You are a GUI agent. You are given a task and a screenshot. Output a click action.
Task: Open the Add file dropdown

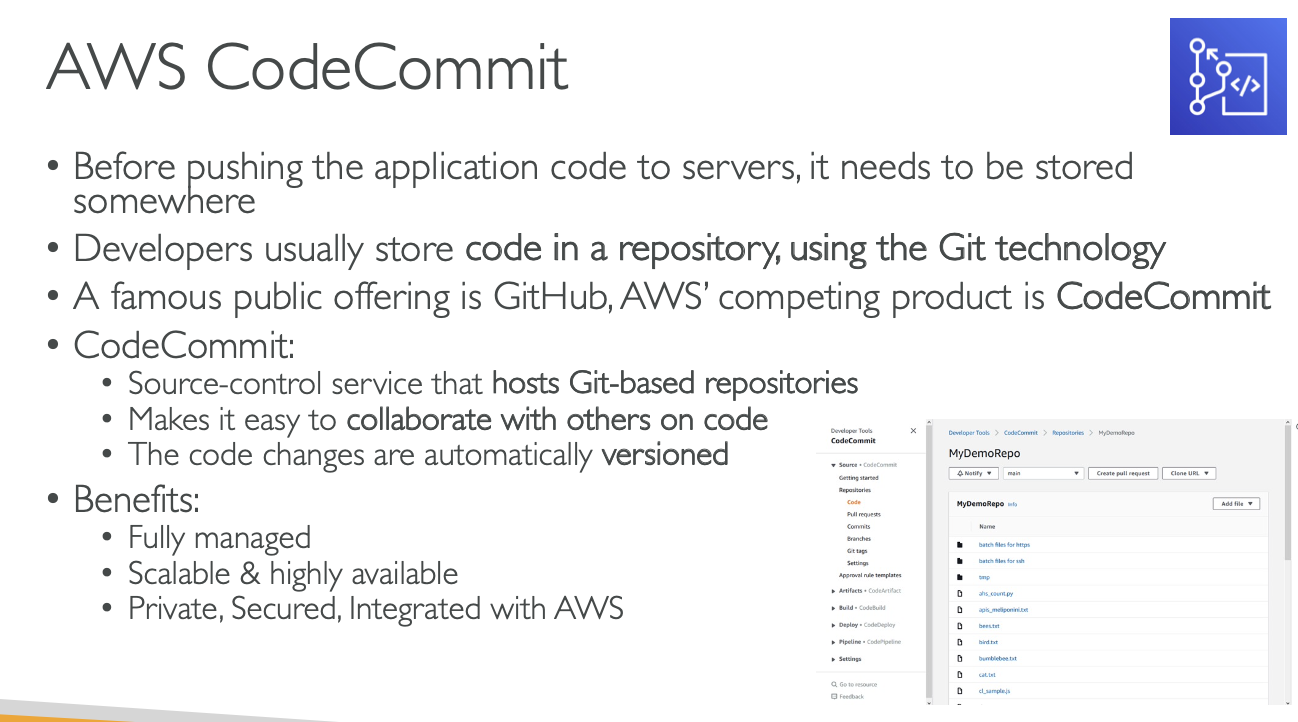[1236, 504]
